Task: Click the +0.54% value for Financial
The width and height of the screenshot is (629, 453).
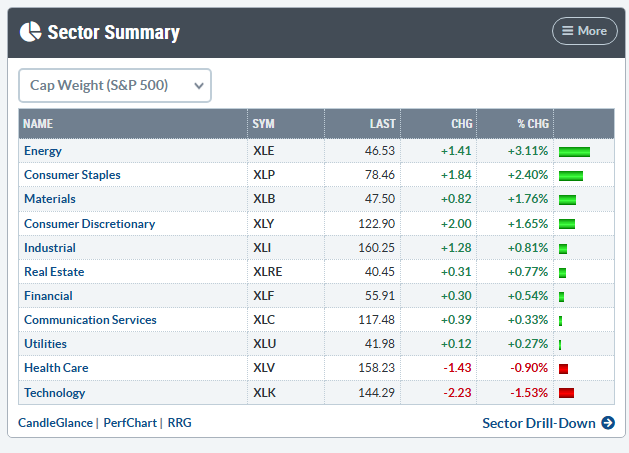Action: tap(528, 296)
